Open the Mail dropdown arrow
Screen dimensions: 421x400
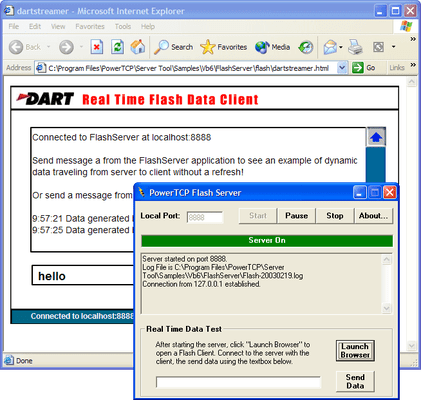click(x=341, y=47)
